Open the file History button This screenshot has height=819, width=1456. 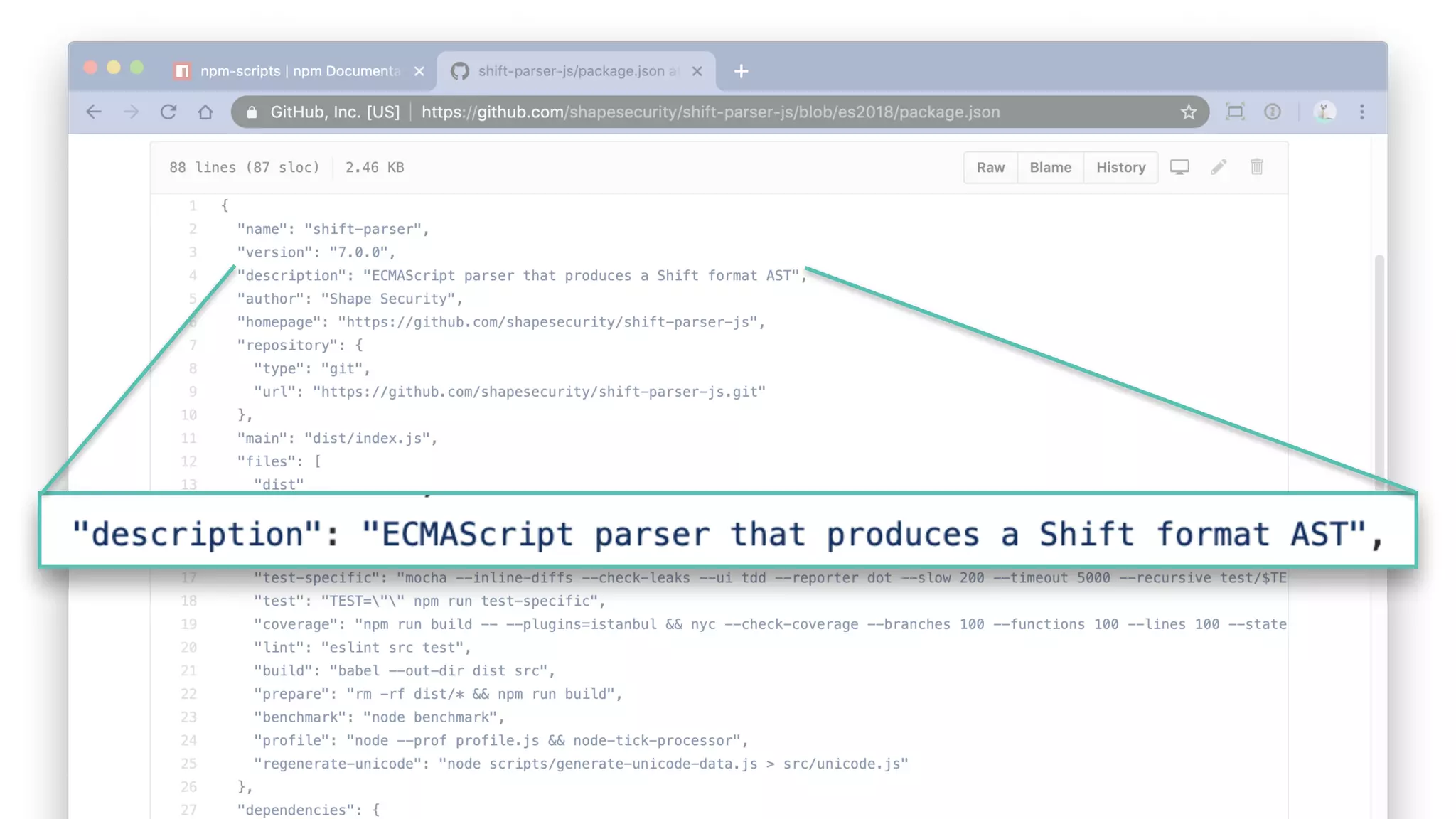pyautogui.click(x=1120, y=167)
